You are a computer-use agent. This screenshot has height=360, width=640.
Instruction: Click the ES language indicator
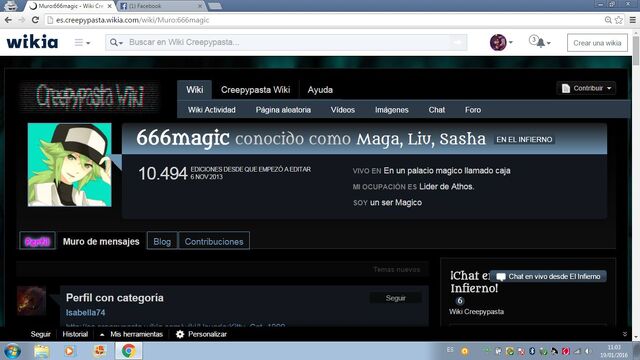450,350
